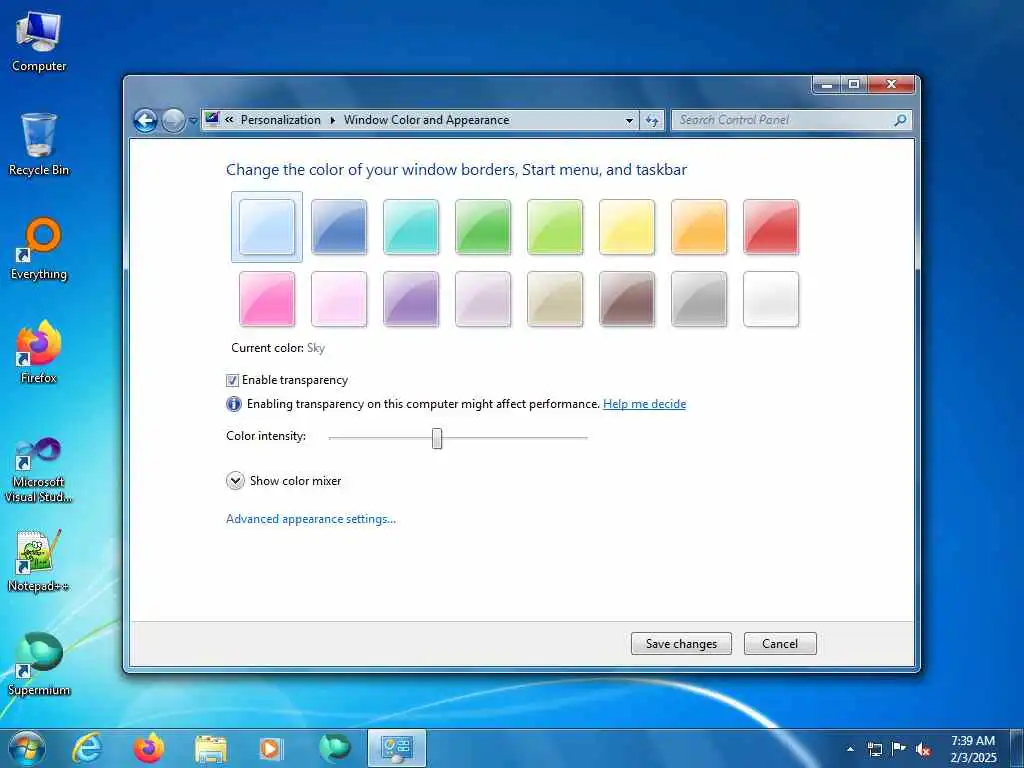Open the Help me decide link

coord(644,404)
